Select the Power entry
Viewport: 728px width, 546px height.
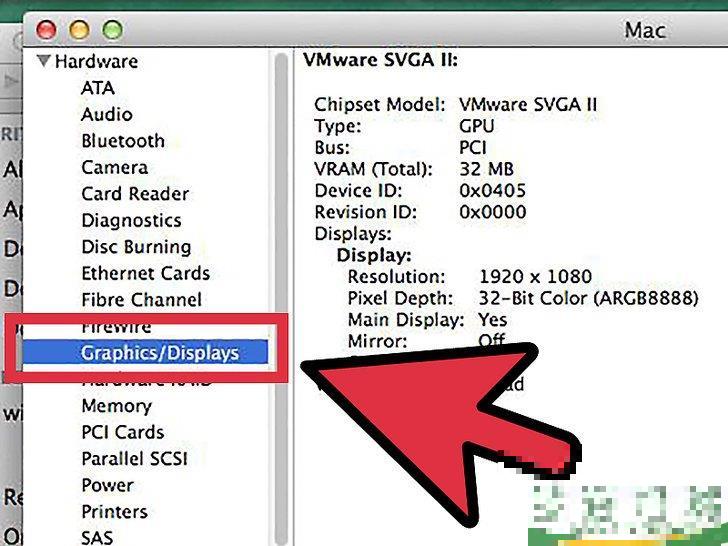point(107,485)
